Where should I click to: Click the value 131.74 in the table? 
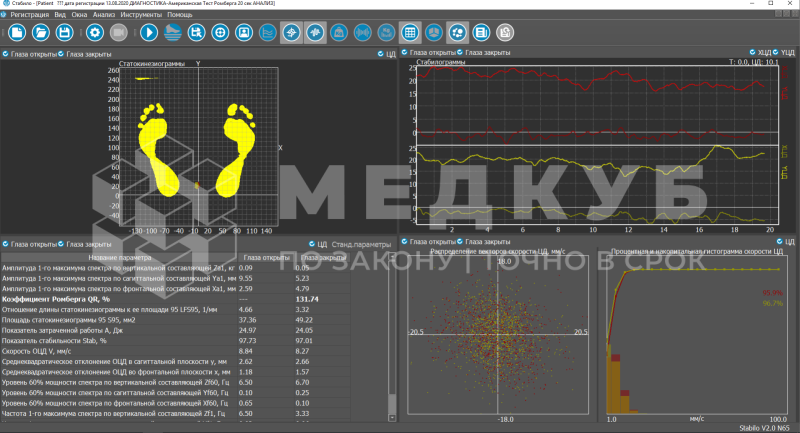[307, 299]
